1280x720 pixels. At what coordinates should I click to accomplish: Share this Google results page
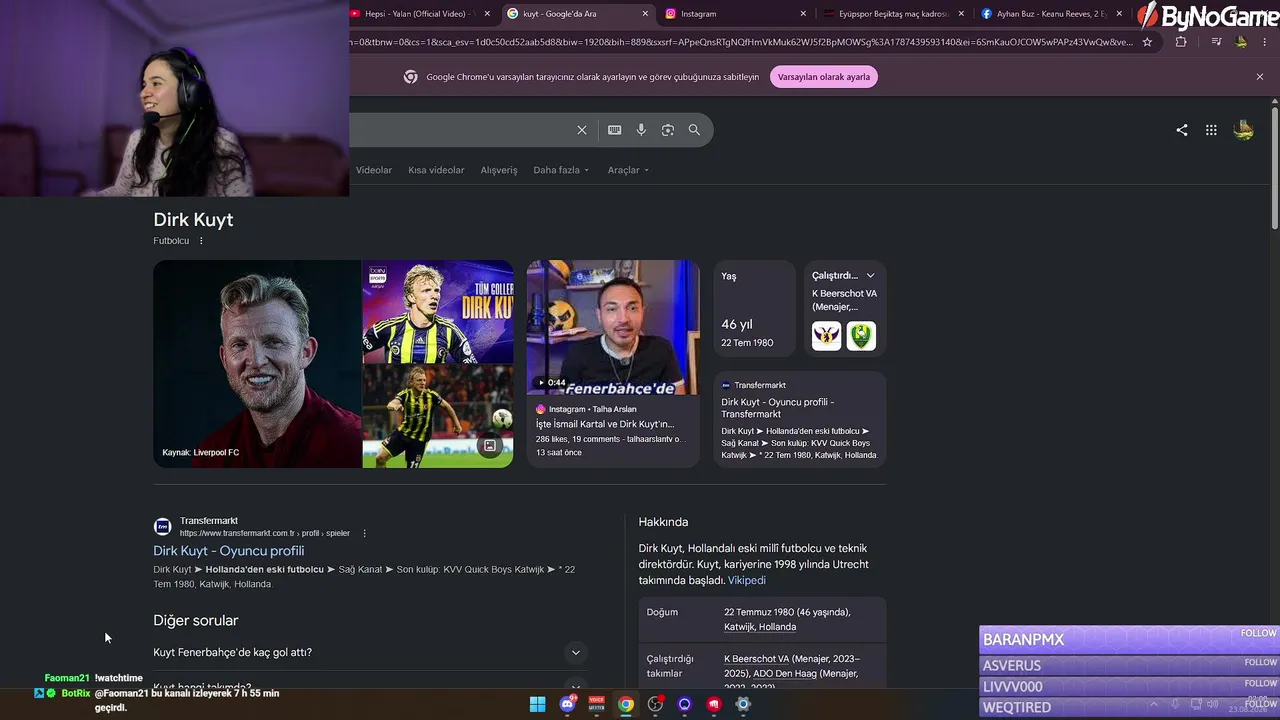pos(1182,130)
